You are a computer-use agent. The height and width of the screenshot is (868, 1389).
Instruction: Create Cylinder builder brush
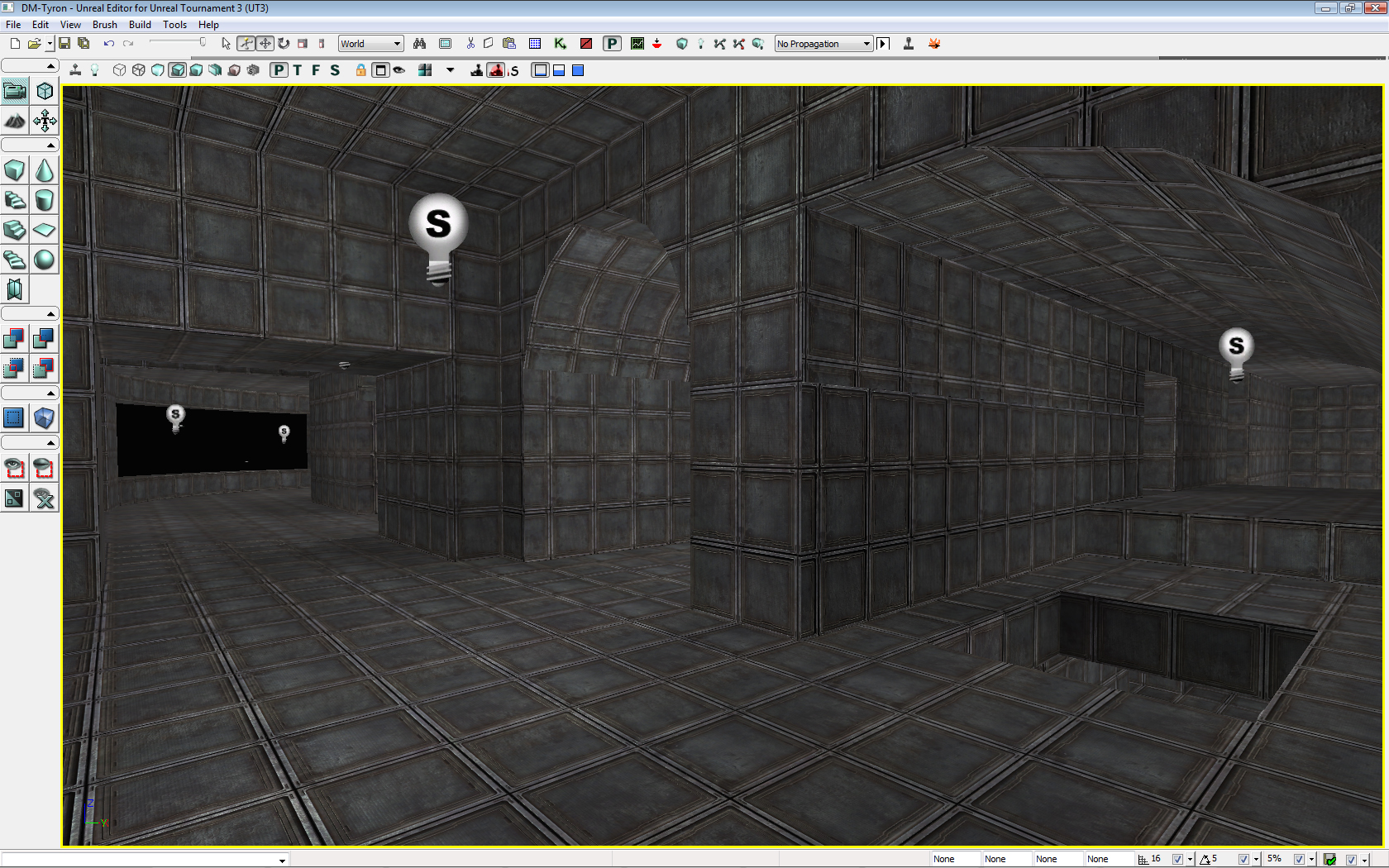tap(45, 201)
